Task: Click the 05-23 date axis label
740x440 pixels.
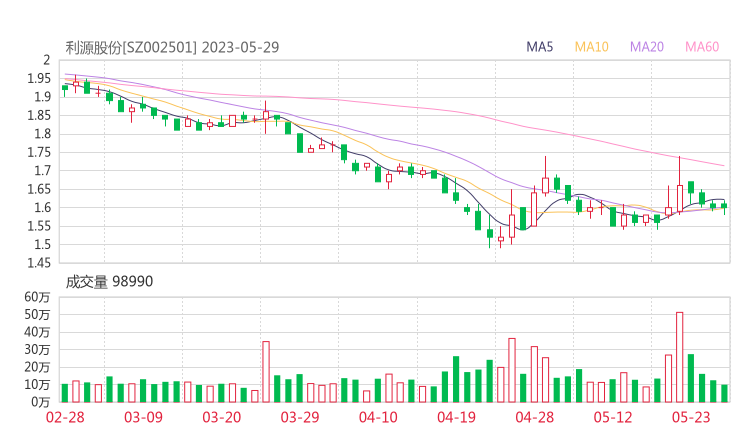Action: click(x=691, y=417)
